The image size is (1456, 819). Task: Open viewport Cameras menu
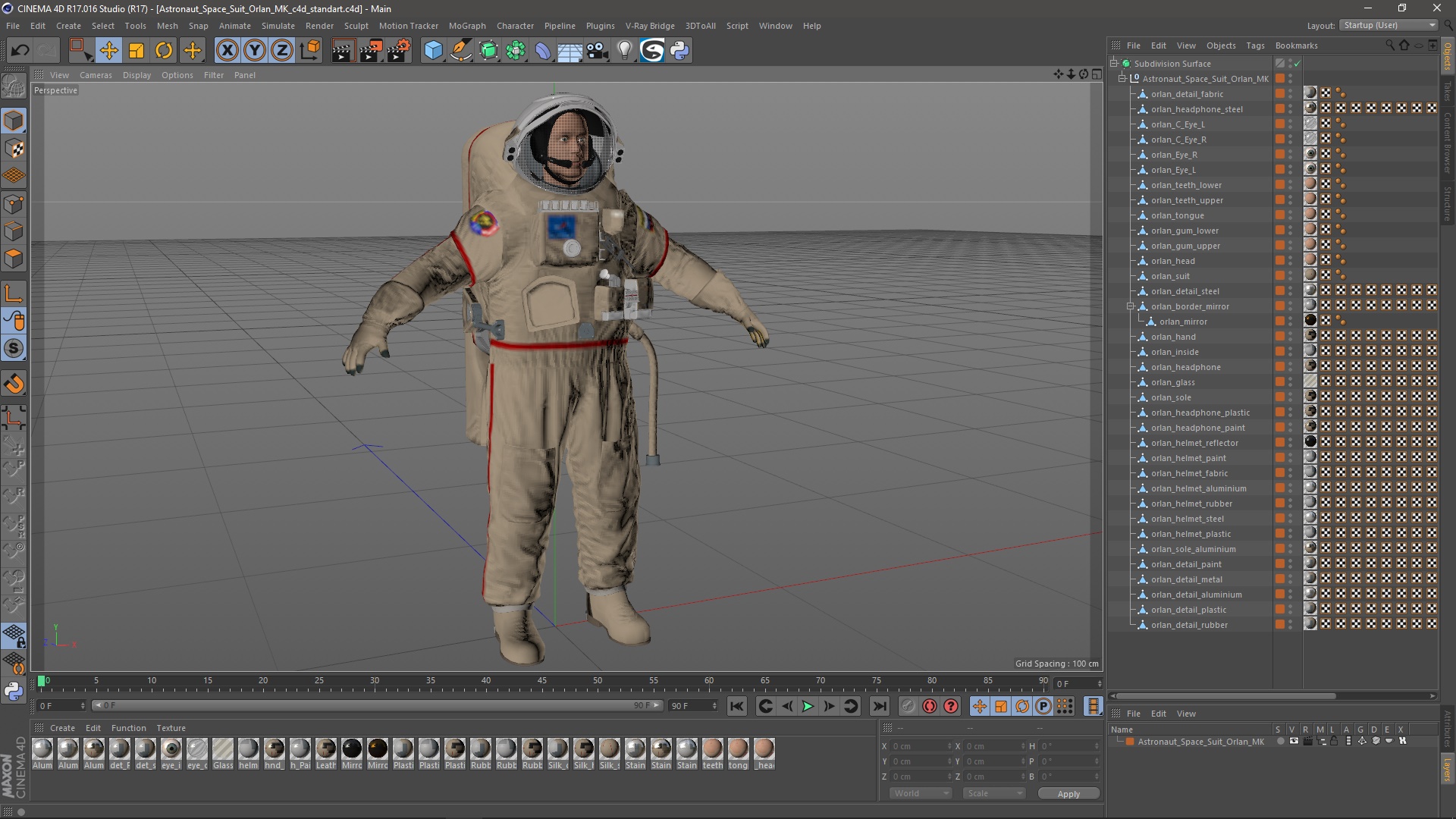point(96,75)
